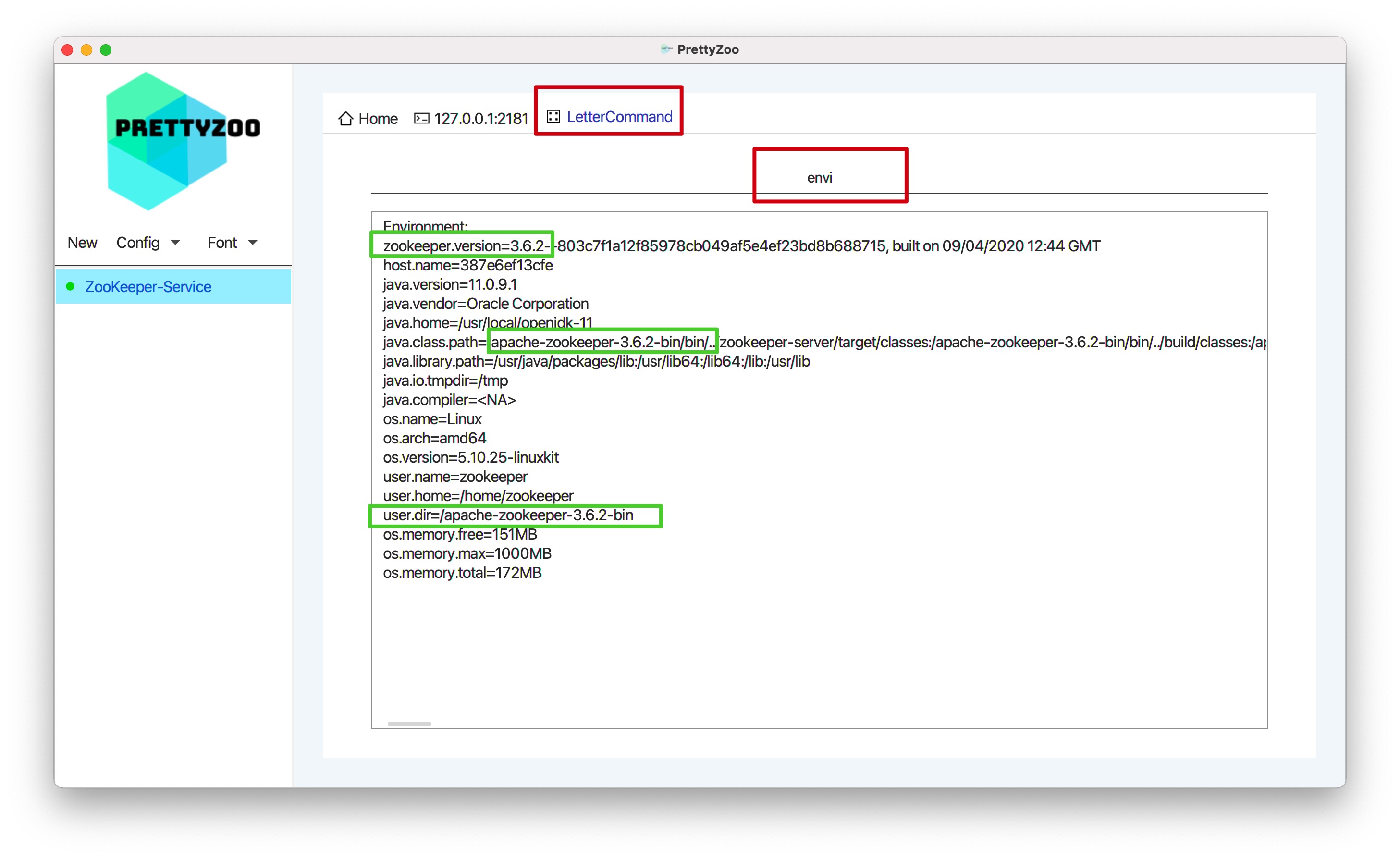Image resolution: width=1400 pixels, height=859 pixels.
Task: Click the LetterCommand tab icon
Action: (553, 116)
